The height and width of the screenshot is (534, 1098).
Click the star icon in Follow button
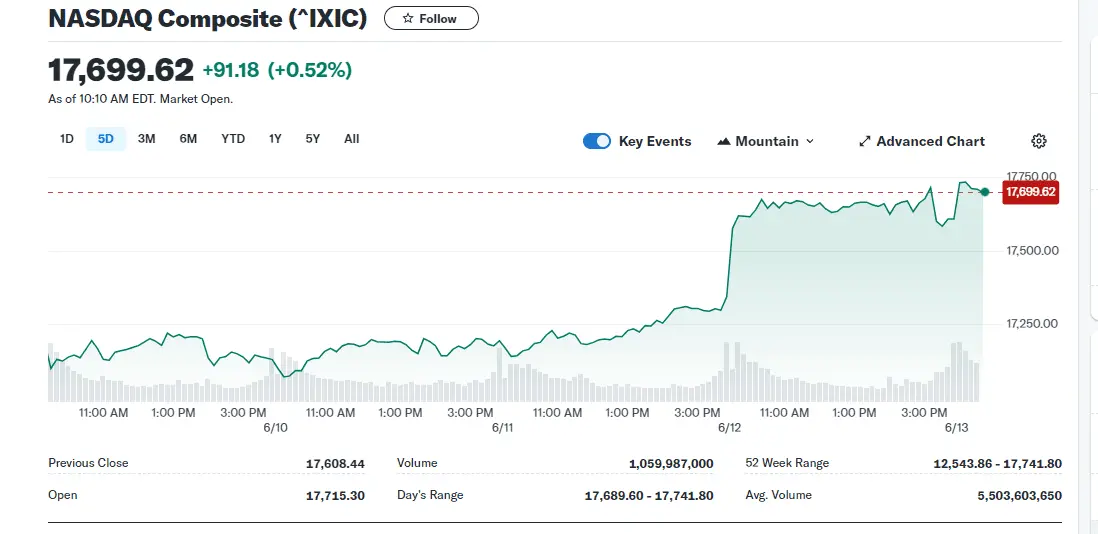(x=407, y=19)
